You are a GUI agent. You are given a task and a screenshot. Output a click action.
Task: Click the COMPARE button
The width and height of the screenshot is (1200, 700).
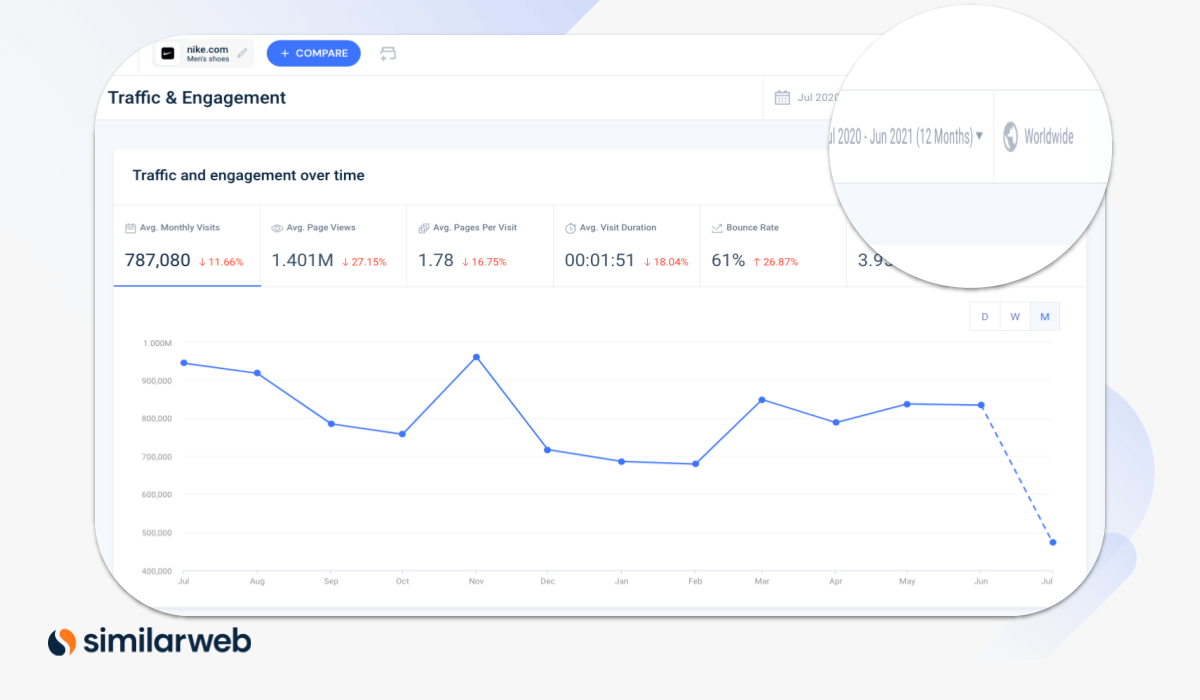[313, 53]
